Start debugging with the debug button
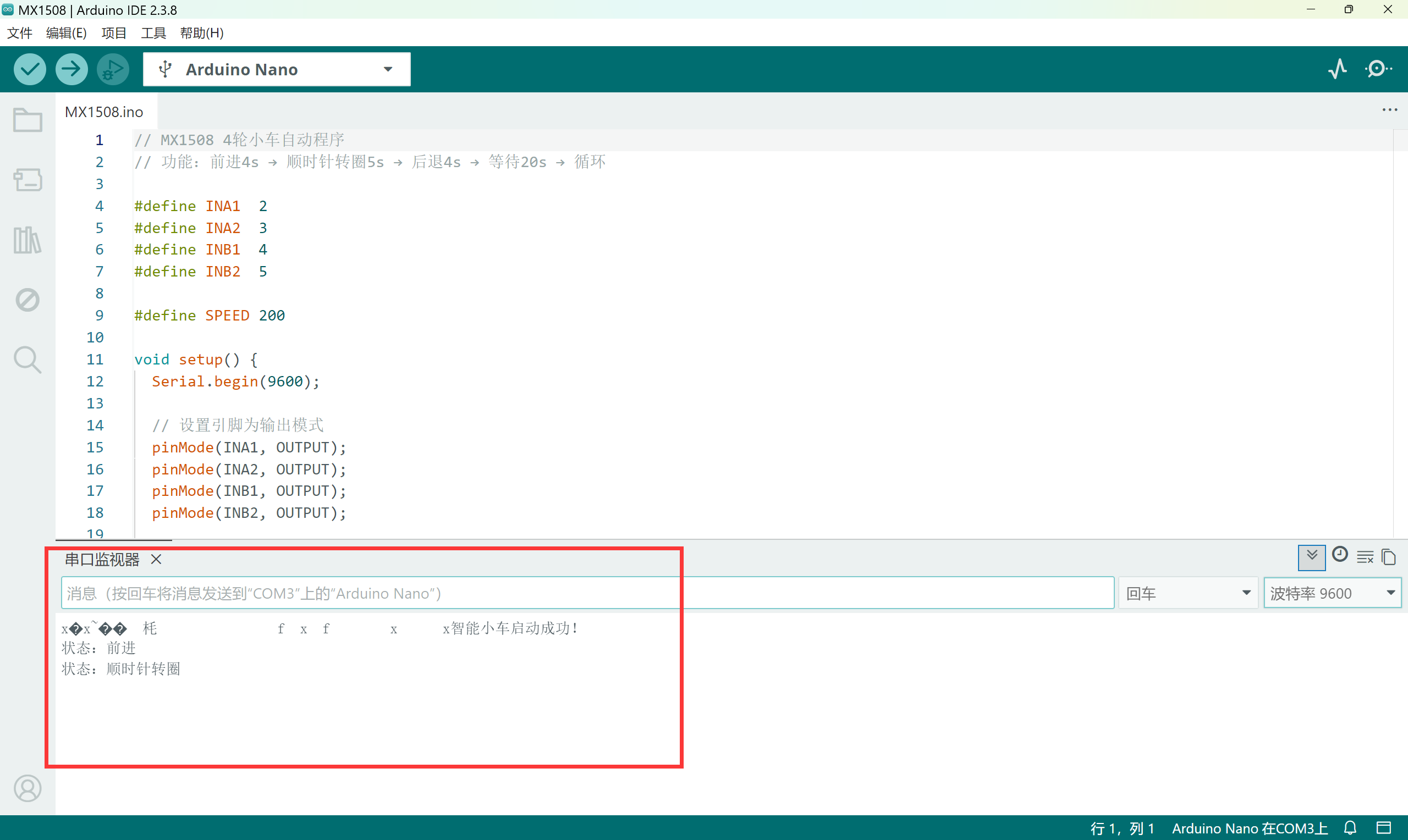This screenshot has width=1408, height=840. [x=113, y=69]
